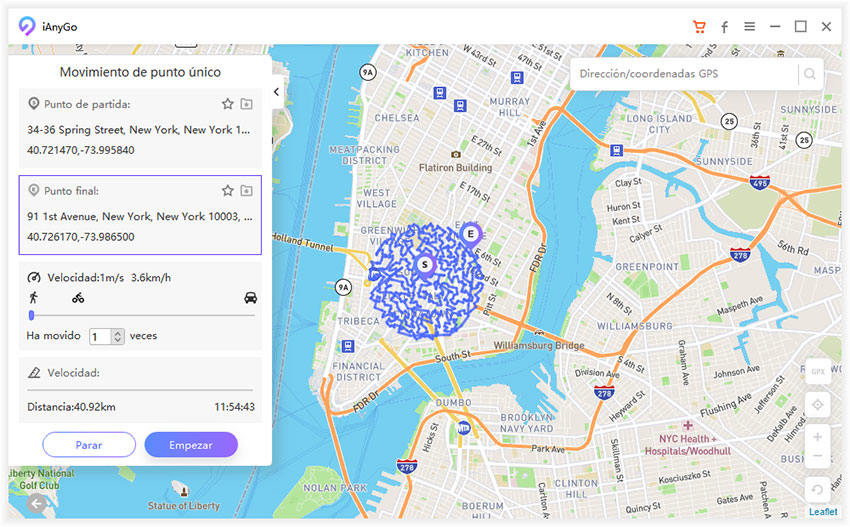Favorite the Punto final location star
The width and height of the screenshot is (850, 527).
(228, 190)
